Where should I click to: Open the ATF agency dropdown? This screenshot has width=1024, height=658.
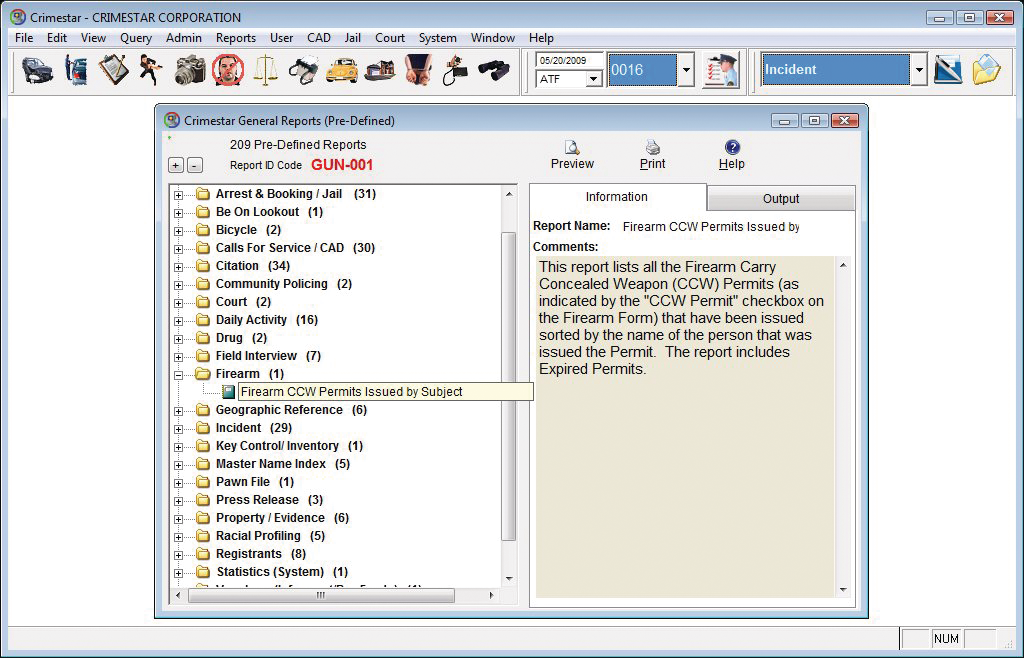[x=593, y=79]
